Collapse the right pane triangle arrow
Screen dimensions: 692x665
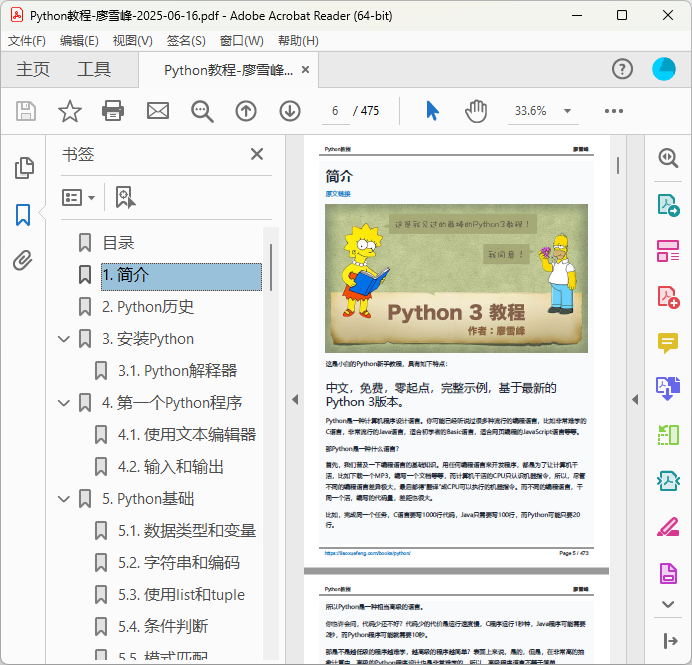click(x=635, y=400)
